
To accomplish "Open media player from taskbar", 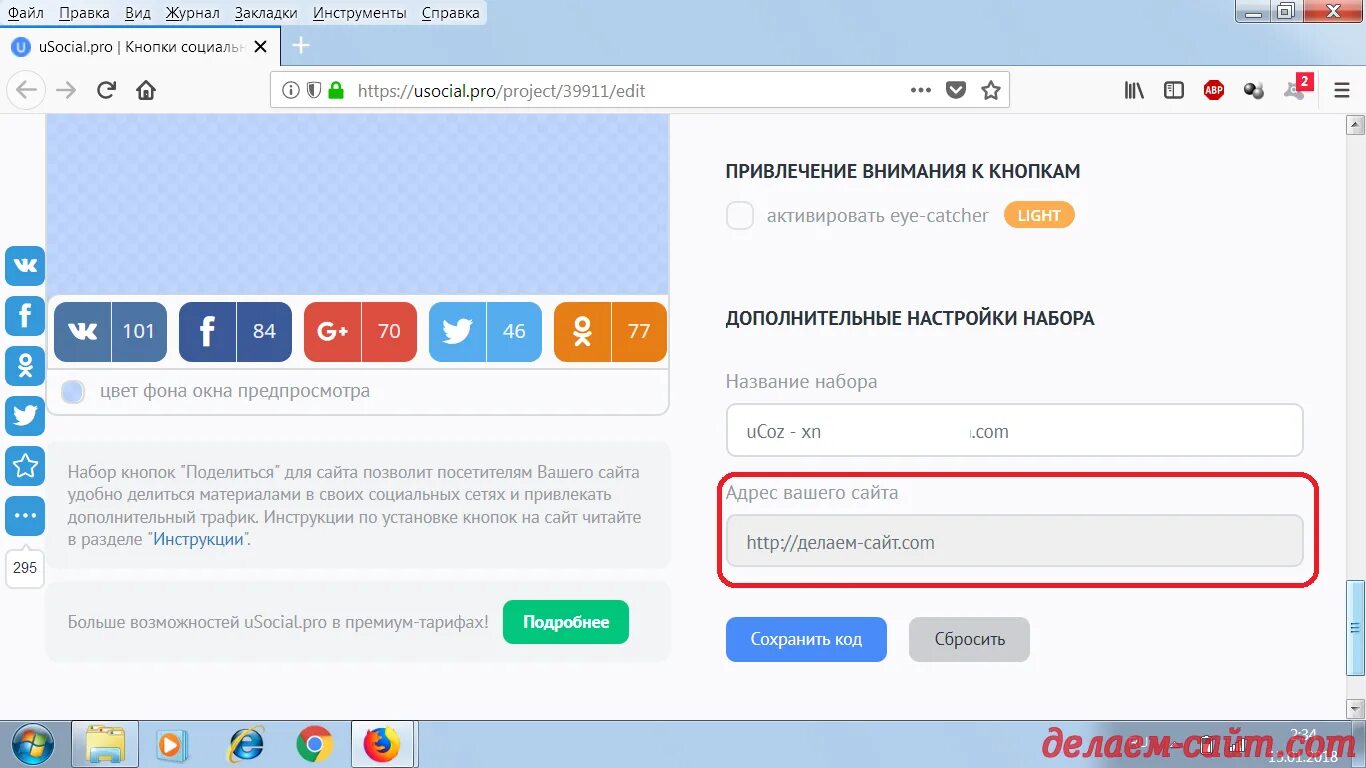I will (x=172, y=745).
